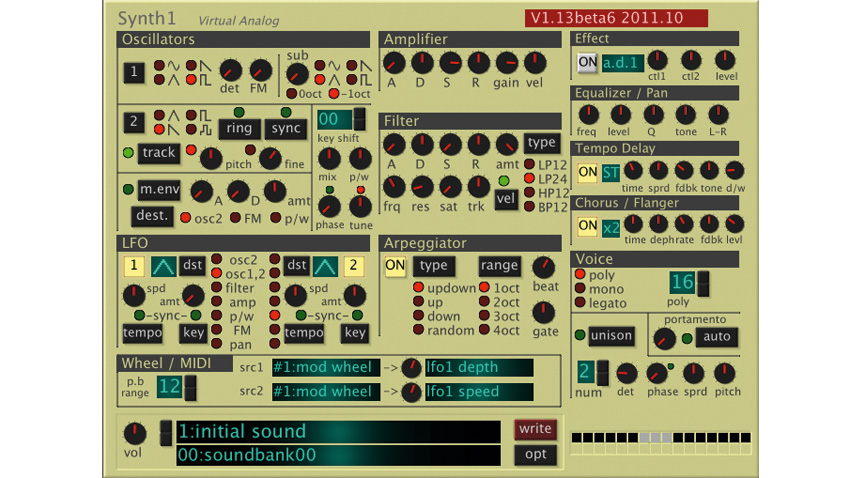The image size is (850, 478).
Task: Toggle the Chorus / Flanger ON switch
Action: pyautogui.click(x=588, y=225)
